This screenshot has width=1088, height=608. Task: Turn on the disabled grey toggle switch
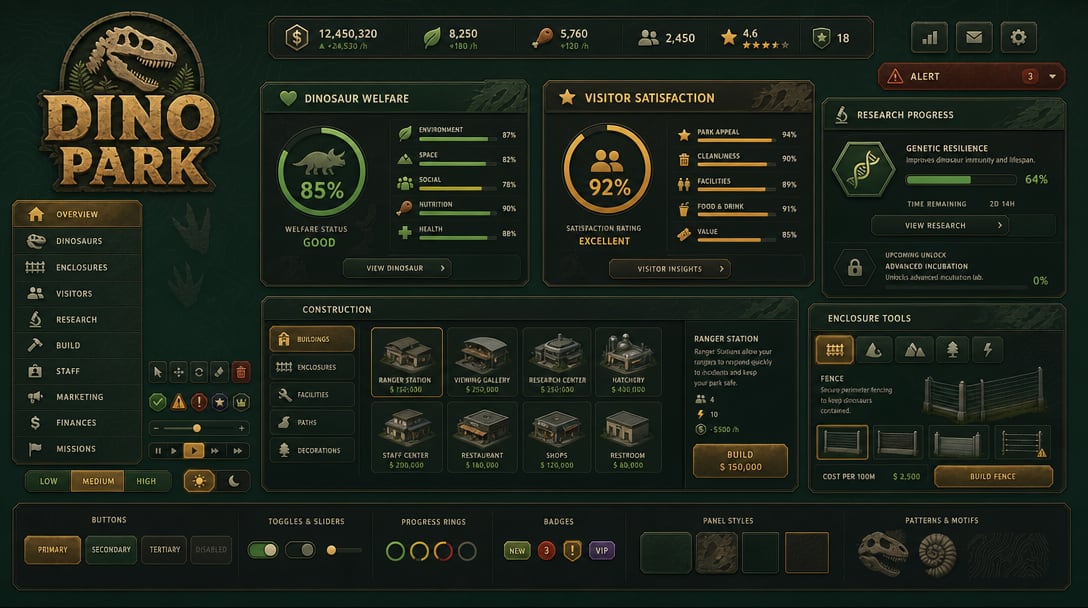(x=300, y=550)
